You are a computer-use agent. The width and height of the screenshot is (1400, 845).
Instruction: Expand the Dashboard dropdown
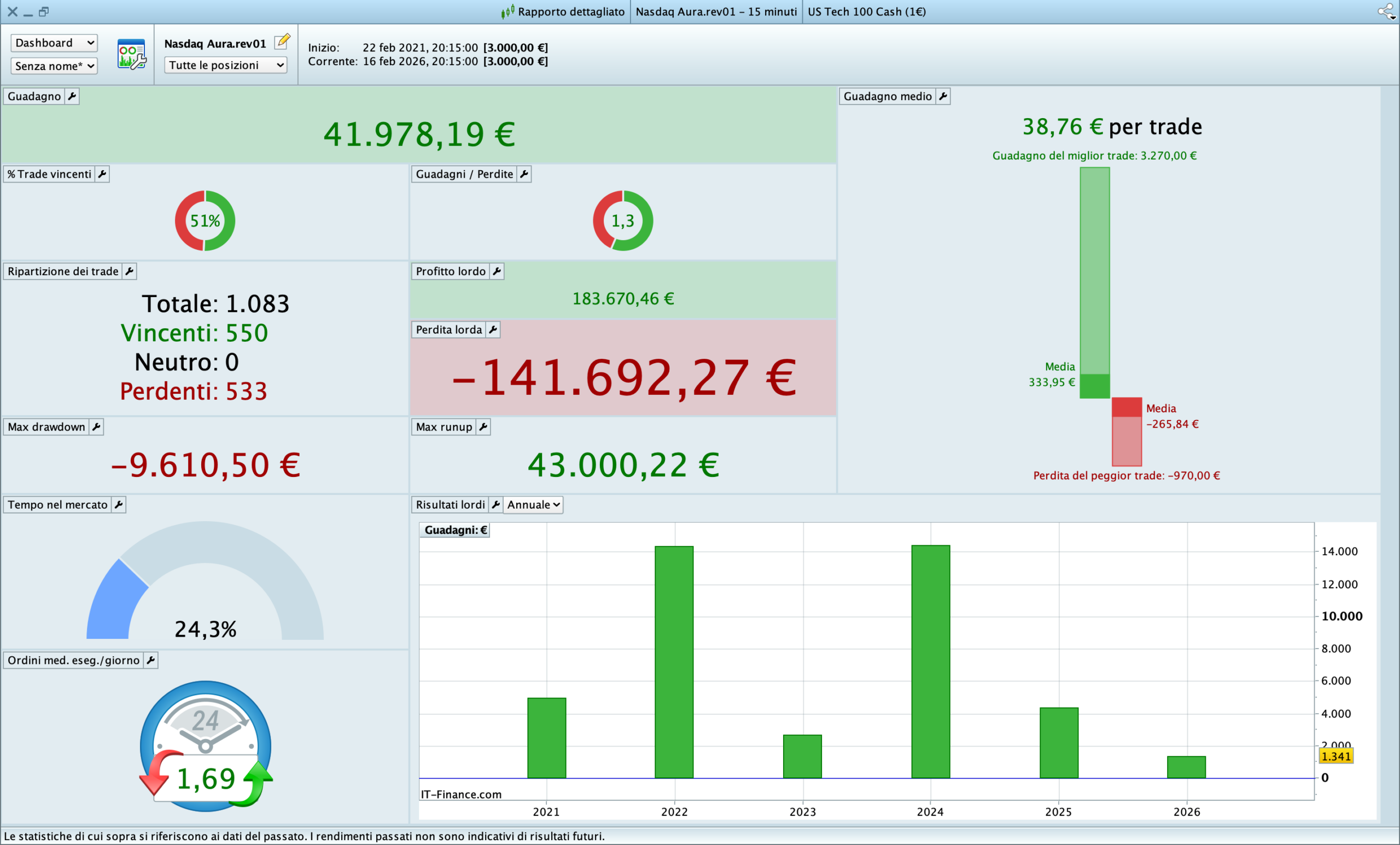coord(54,43)
